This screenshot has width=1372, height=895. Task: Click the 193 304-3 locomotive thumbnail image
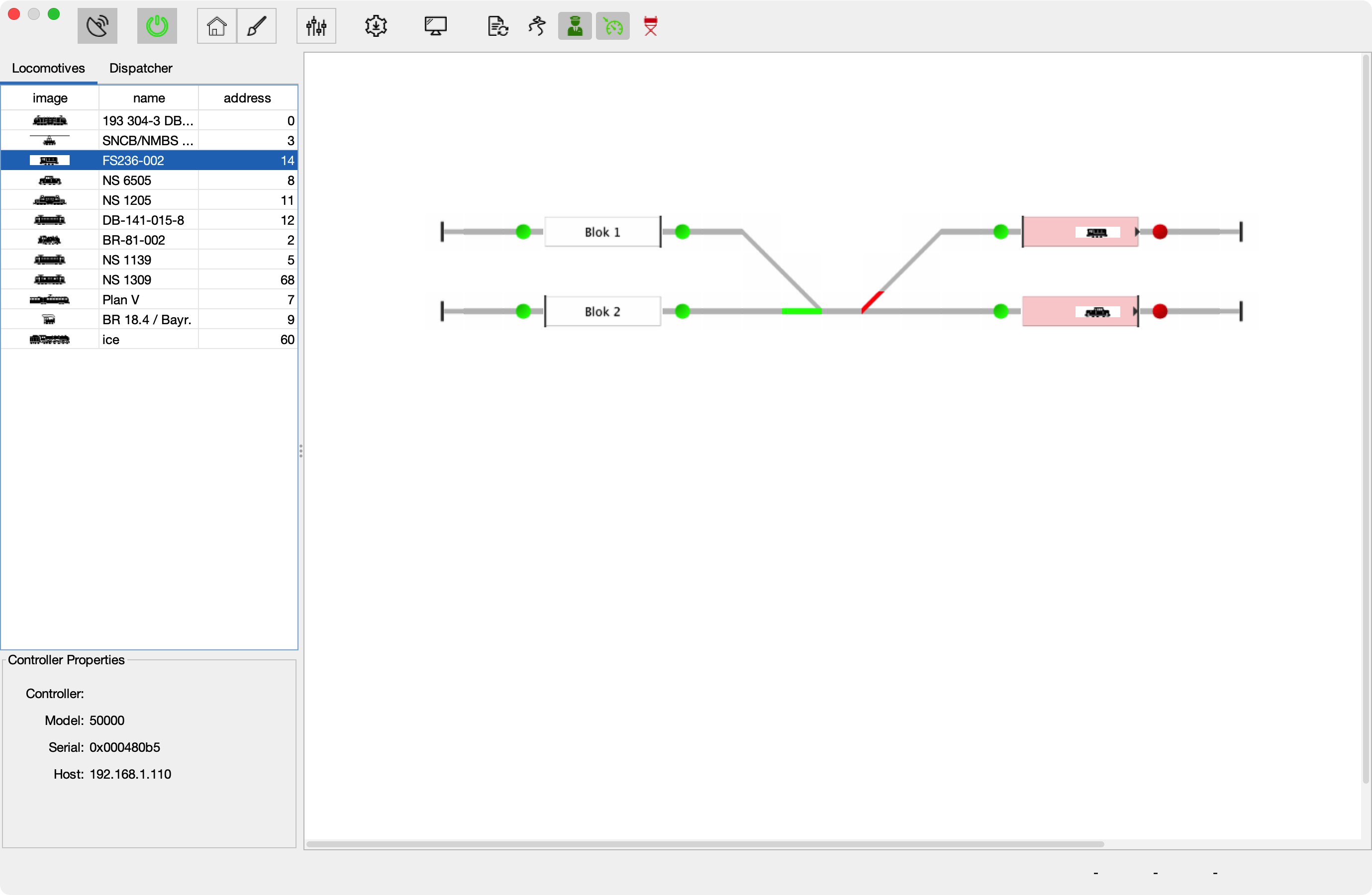(50, 120)
